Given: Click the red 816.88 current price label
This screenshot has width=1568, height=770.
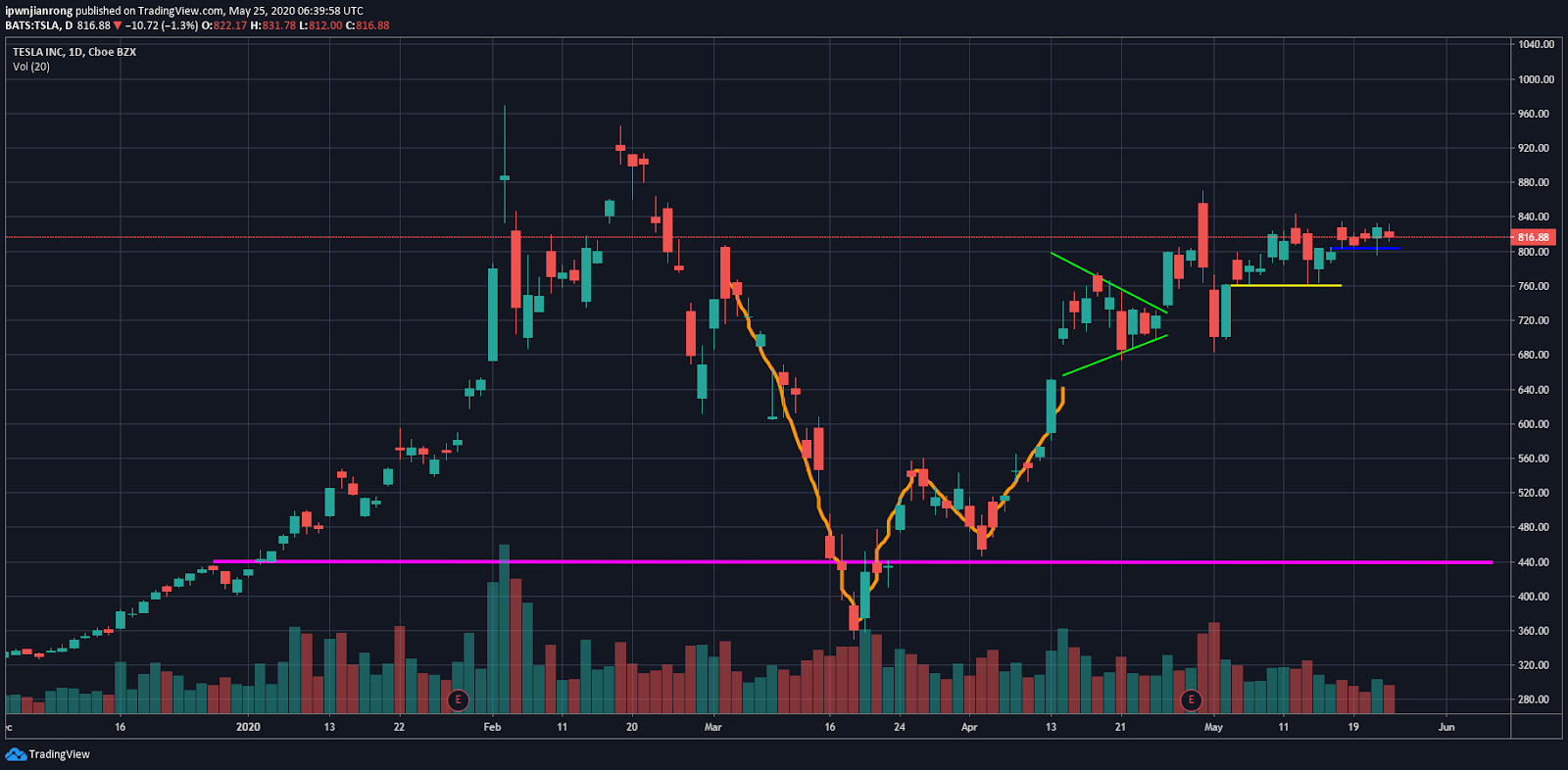Looking at the screenshot, I should click(x=1534, y=237).
